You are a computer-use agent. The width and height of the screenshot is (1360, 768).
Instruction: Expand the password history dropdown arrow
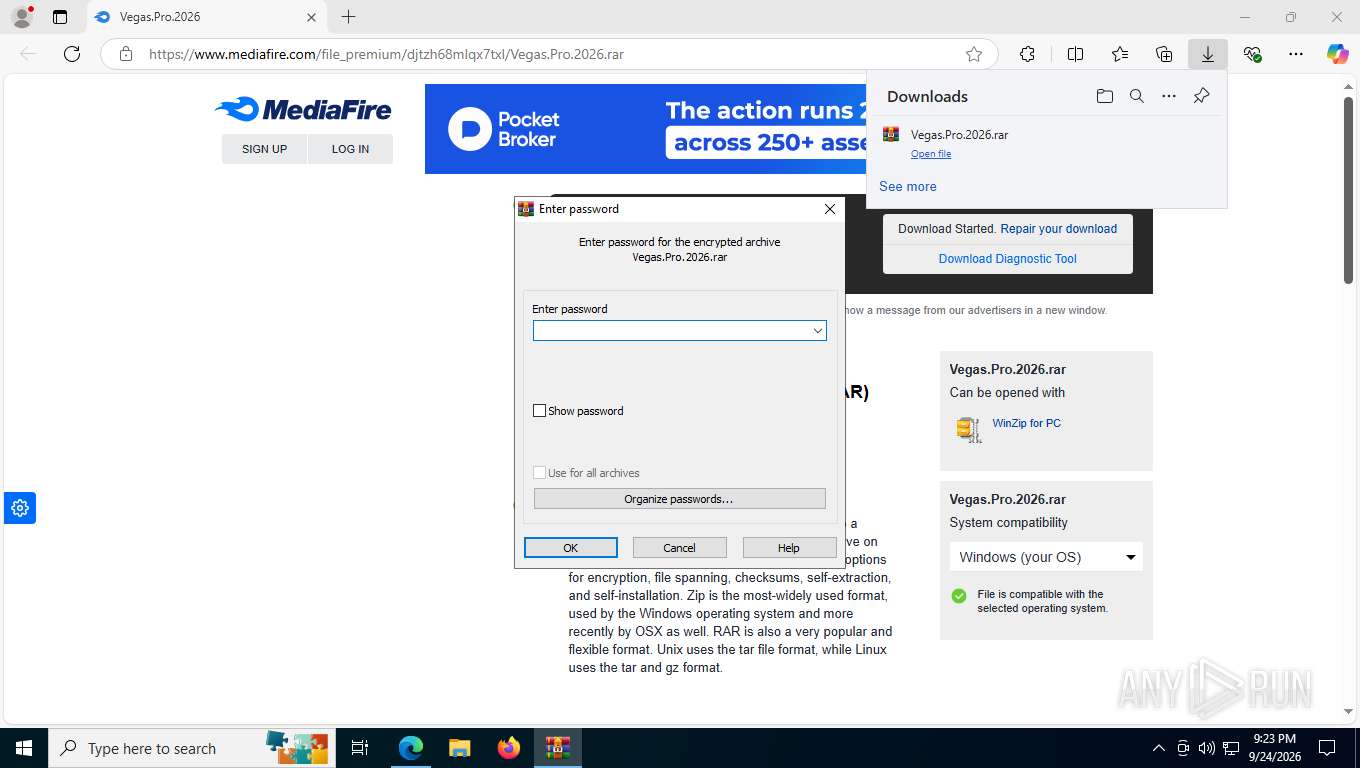817,331
